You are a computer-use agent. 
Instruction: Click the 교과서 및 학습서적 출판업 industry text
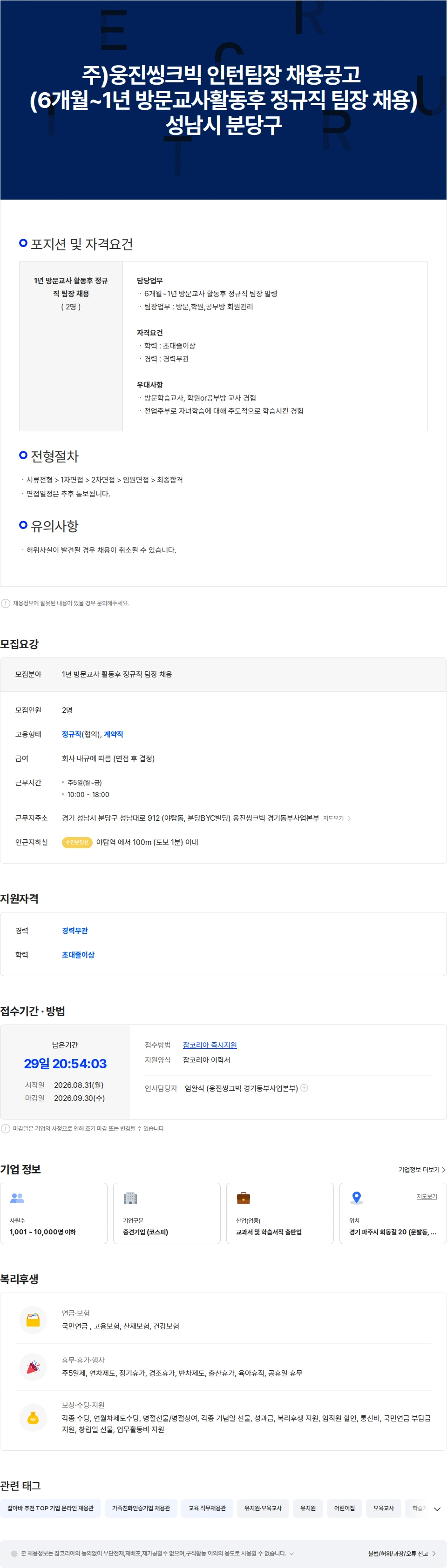coord(269,1232)
